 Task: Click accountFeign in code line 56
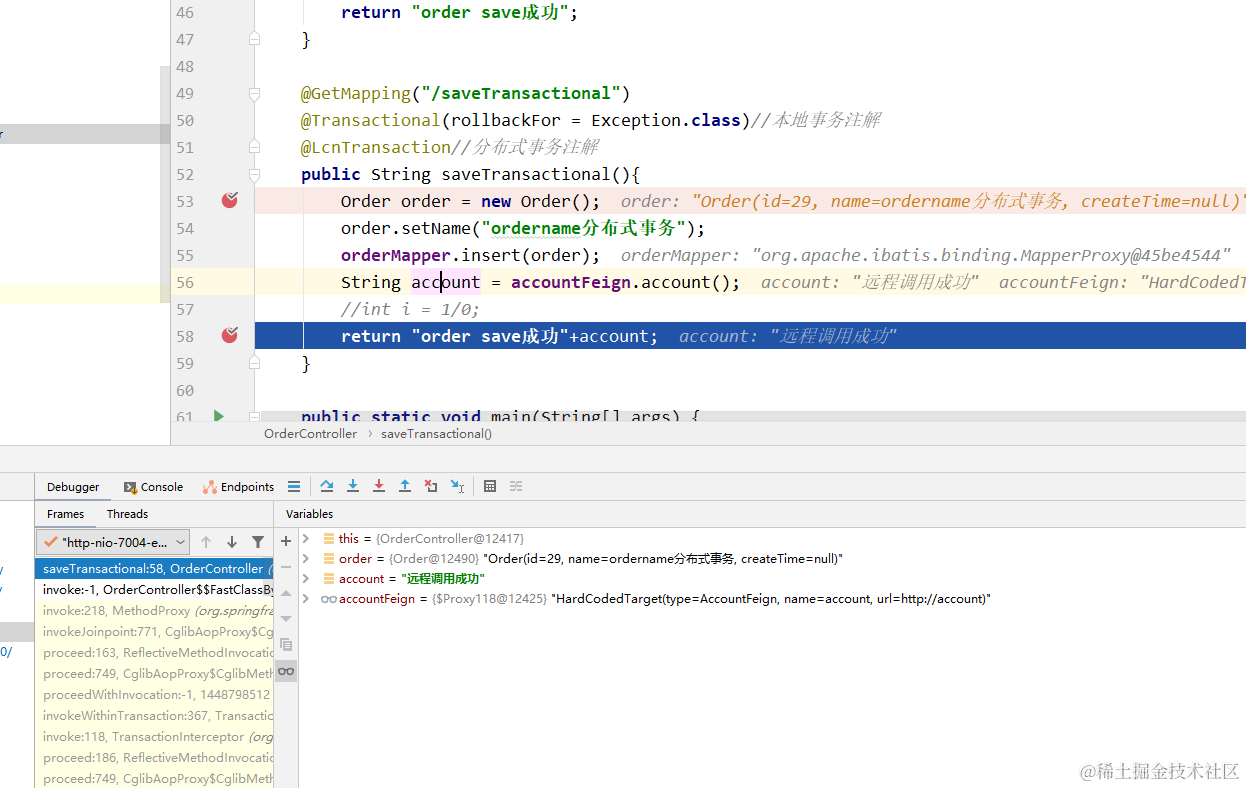571,282
